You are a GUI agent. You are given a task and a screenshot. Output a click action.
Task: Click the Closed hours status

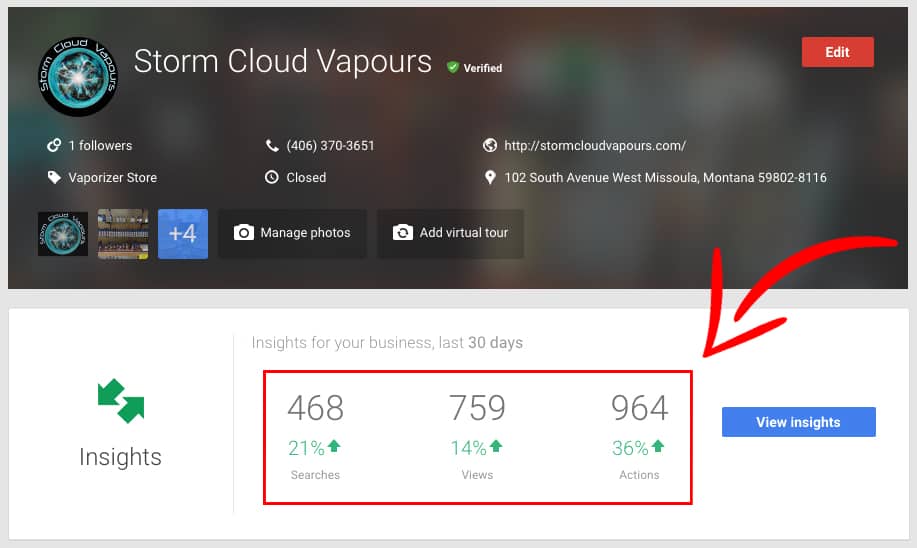pyautogui.click(x=306, y=177)
